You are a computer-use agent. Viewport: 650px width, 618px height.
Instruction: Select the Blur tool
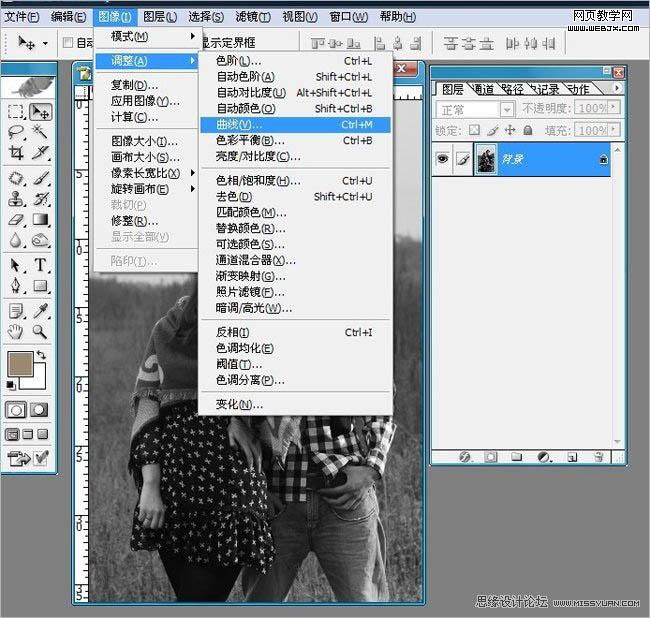point(16,240)
